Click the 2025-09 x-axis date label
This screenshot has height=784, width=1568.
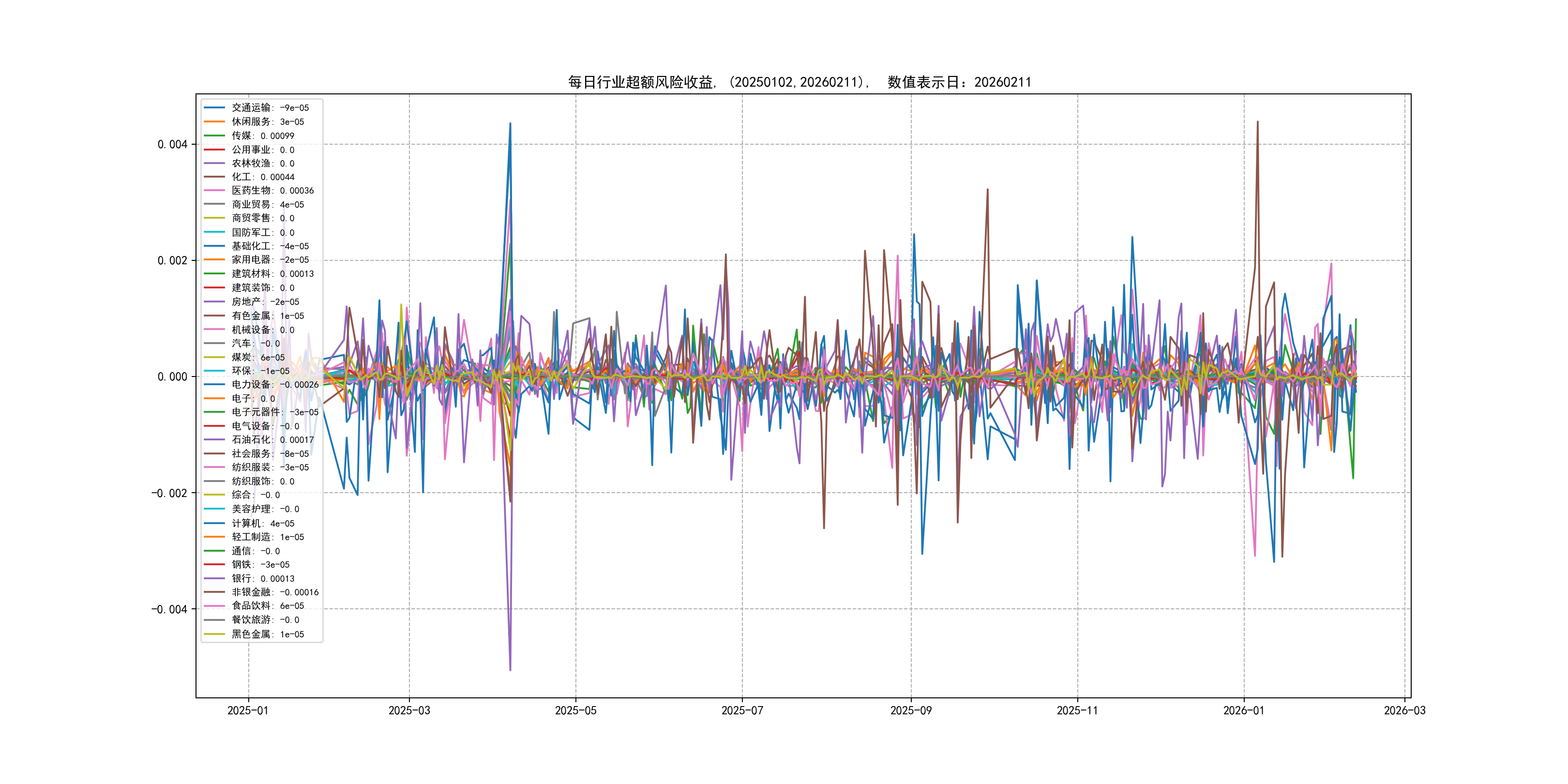pyautogui.click(x=911, y=710)
